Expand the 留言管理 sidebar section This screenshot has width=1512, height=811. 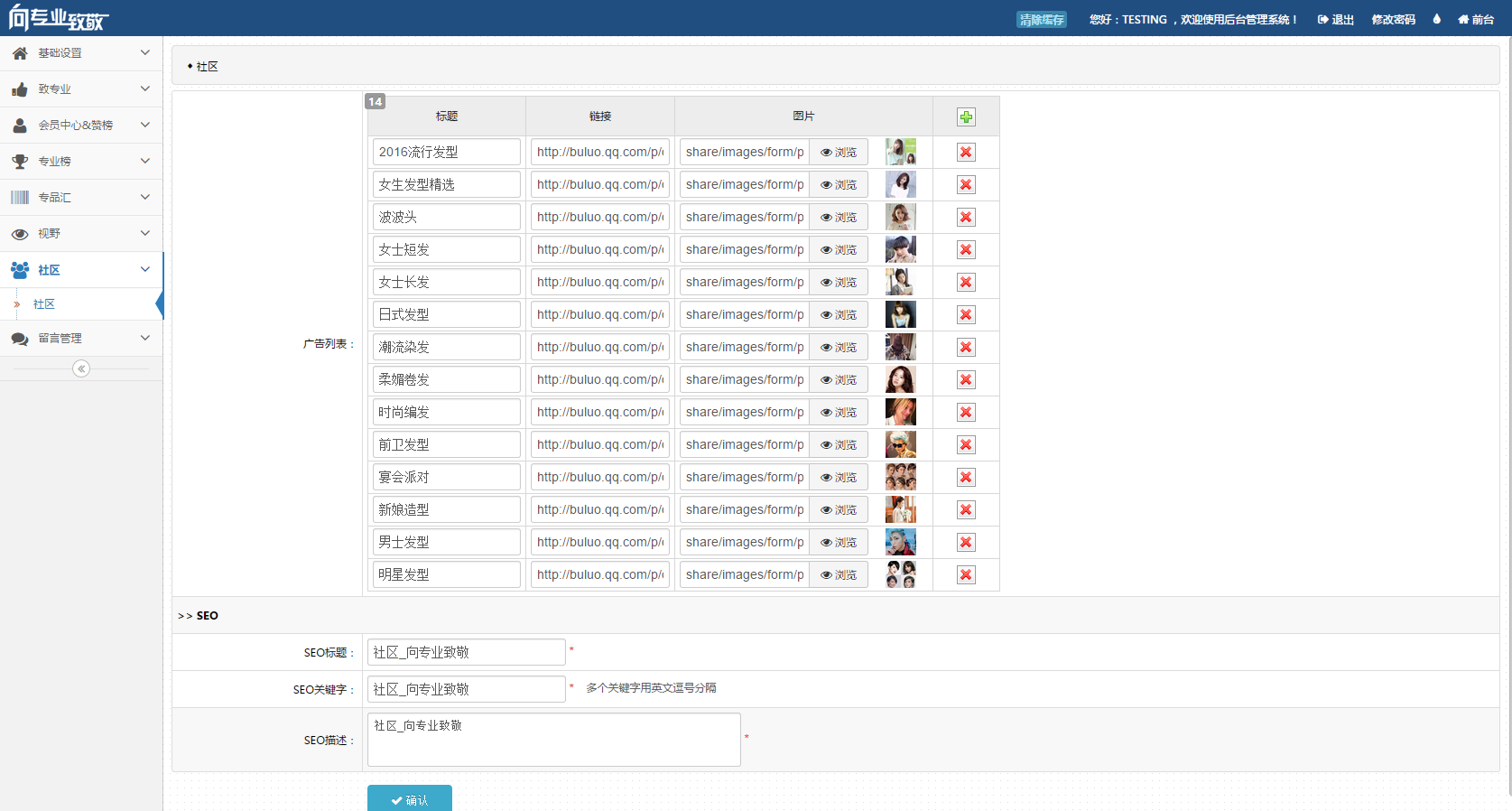tap(81, 339)
